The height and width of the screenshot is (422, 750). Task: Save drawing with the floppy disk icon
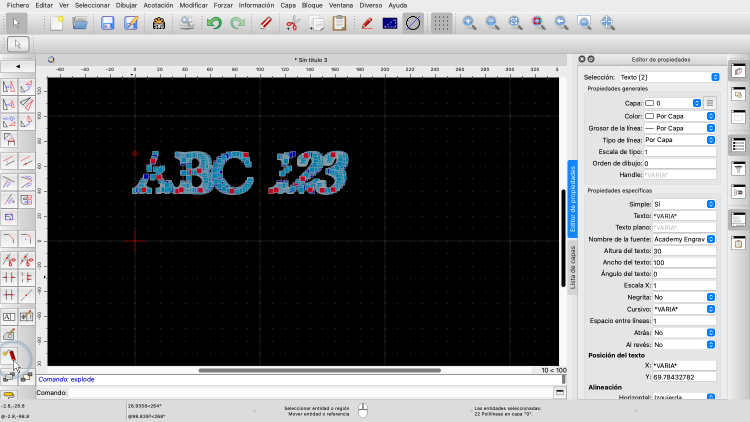tap(108, 23)
